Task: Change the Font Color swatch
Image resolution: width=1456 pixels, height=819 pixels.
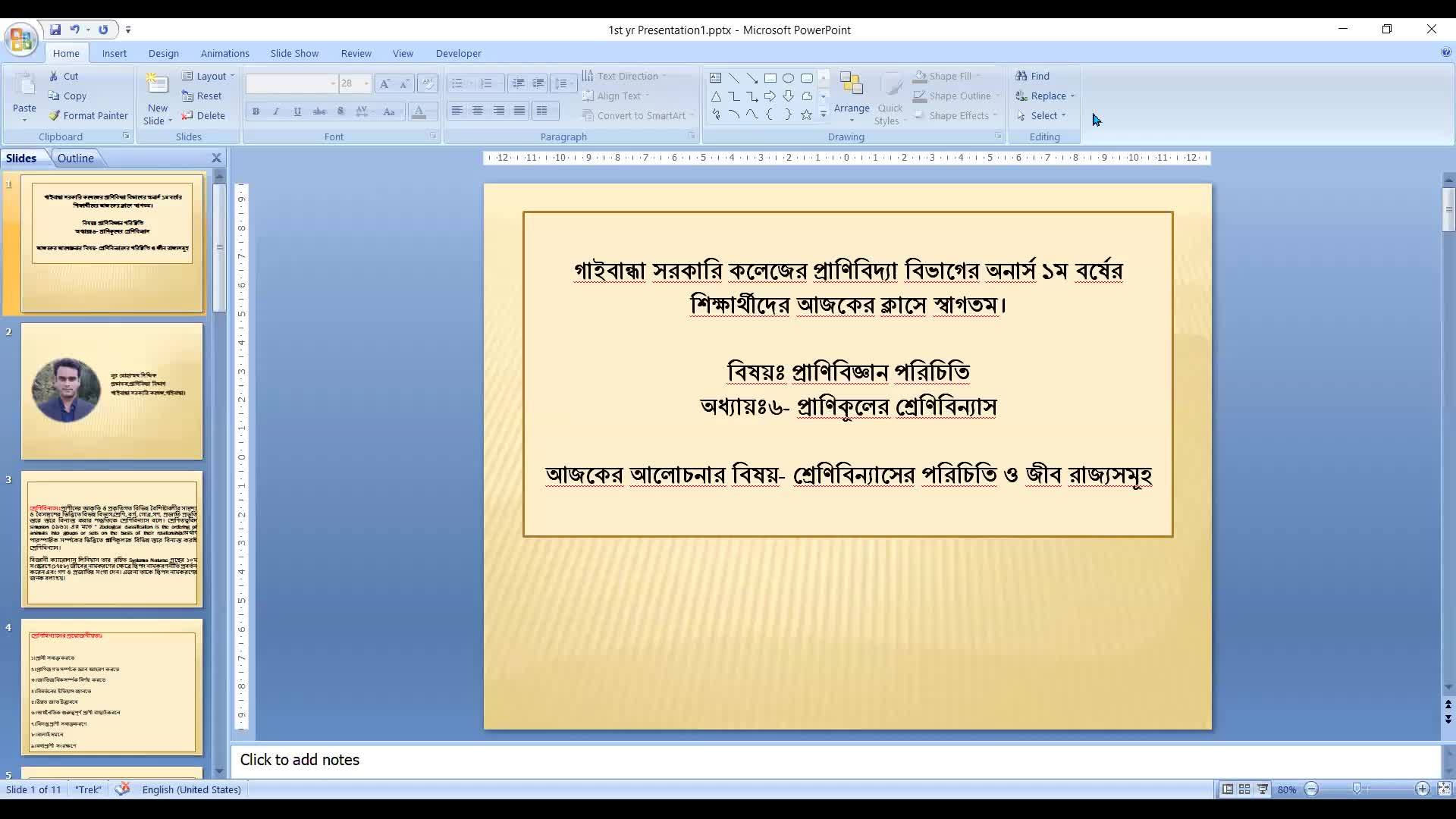Action: click(x=419, y=112)
